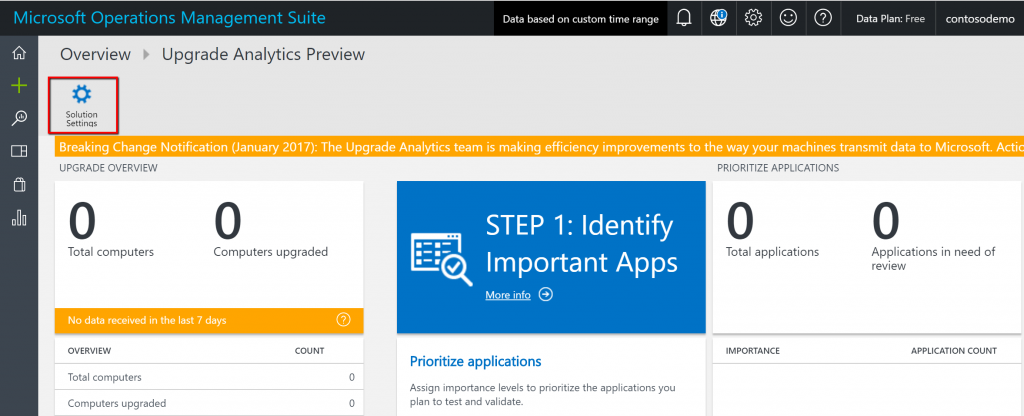Image resolution: width=1024 pixels, height=416 pixels.
Task: Click the Breaking Change Notification banner
Action: 539,147
